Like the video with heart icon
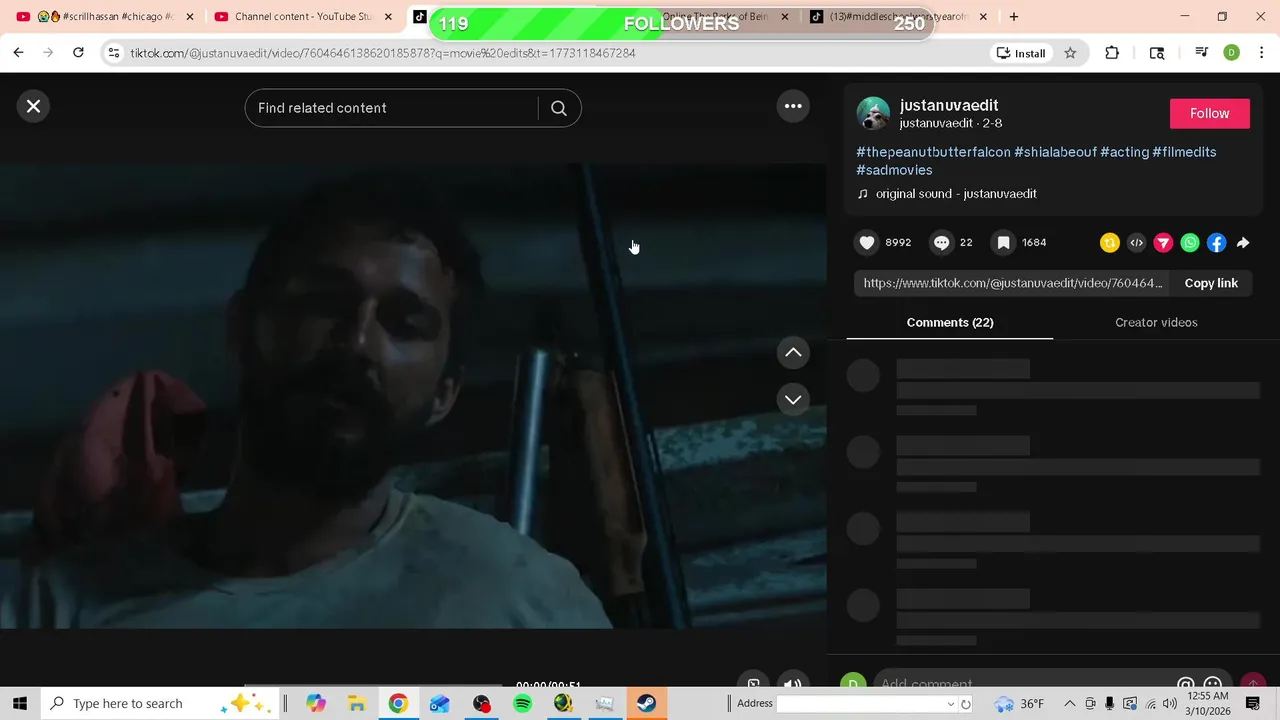The width and height of the screenshot is (1280, 720). [x=867, y=242]
